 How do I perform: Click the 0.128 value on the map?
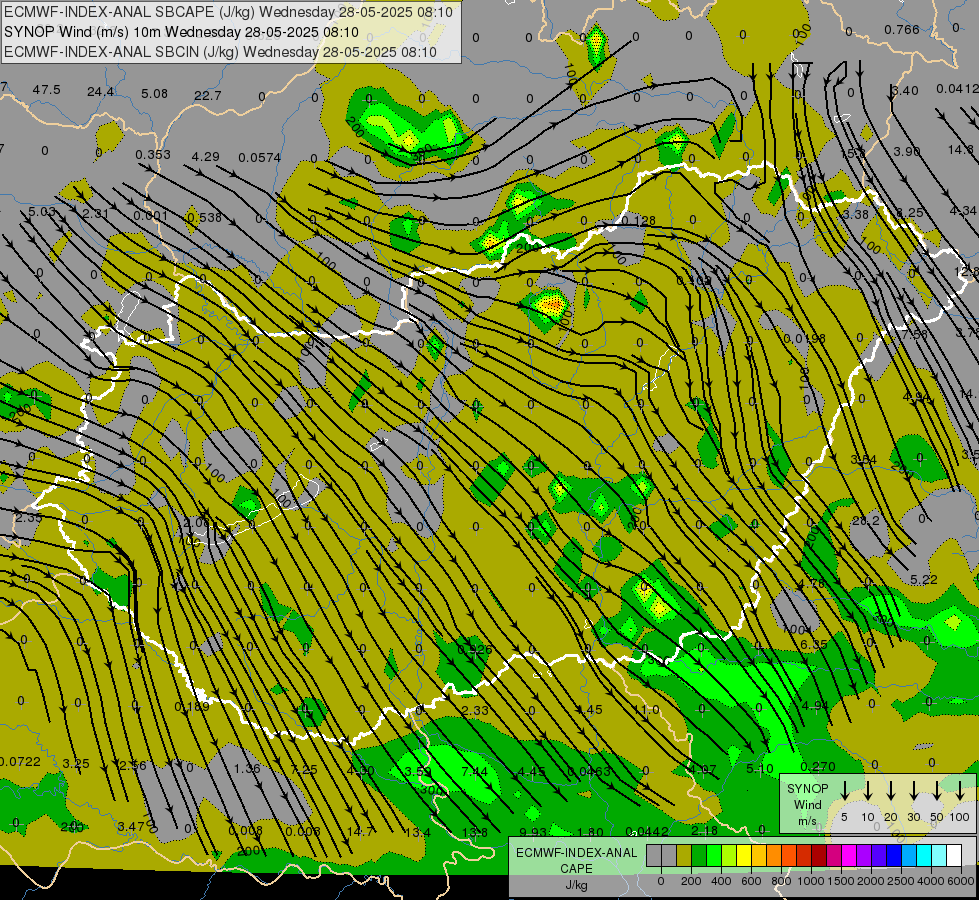tap(639, 220)
